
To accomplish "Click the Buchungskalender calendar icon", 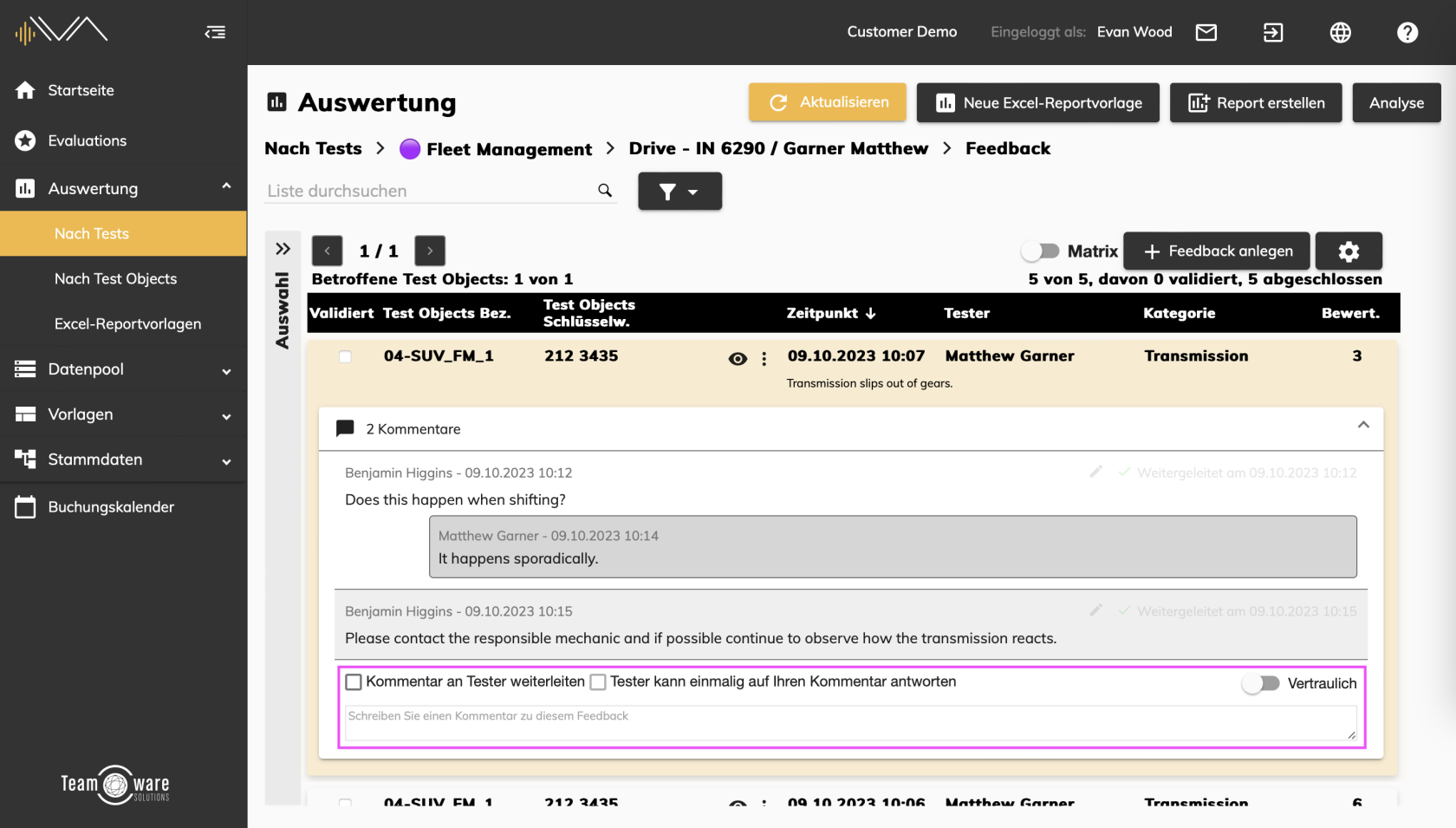I will click(x=25, y=507).
